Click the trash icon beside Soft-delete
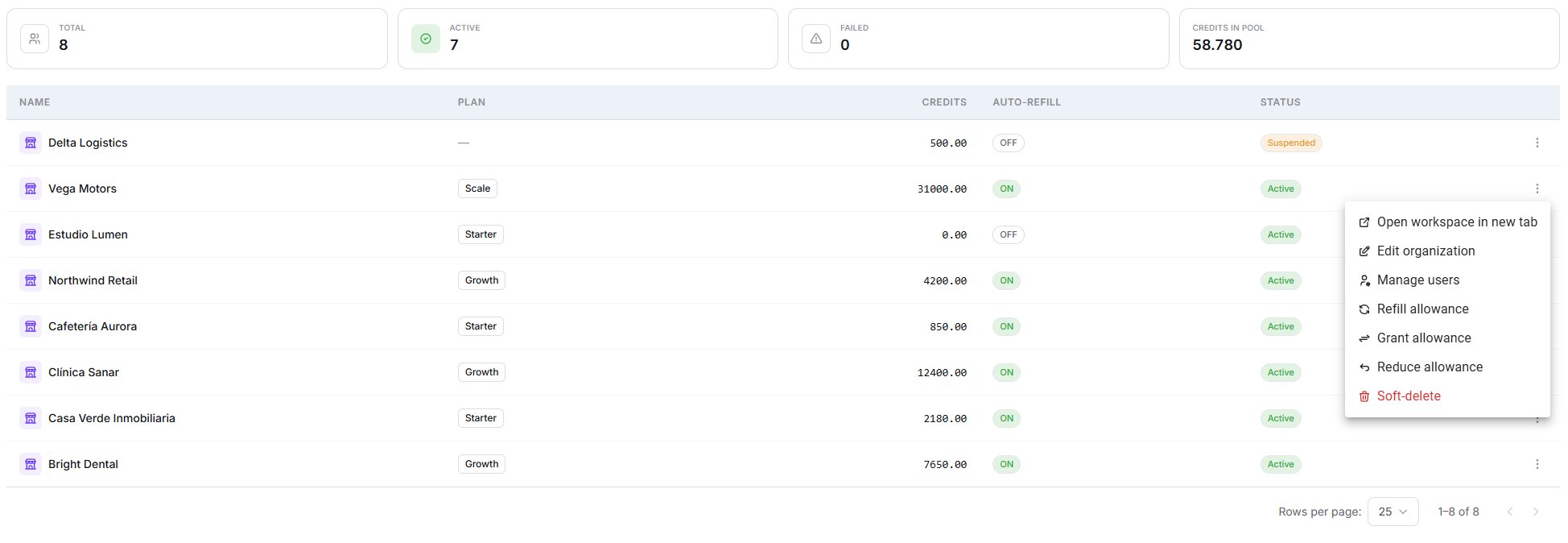This screenshot has height=543, width=1568. click(x=1364, y=396)
